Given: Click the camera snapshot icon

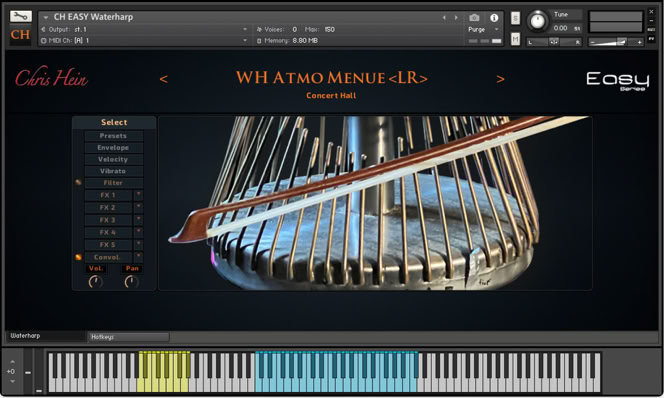Looking at the screenshot, I should coord(474,18).
